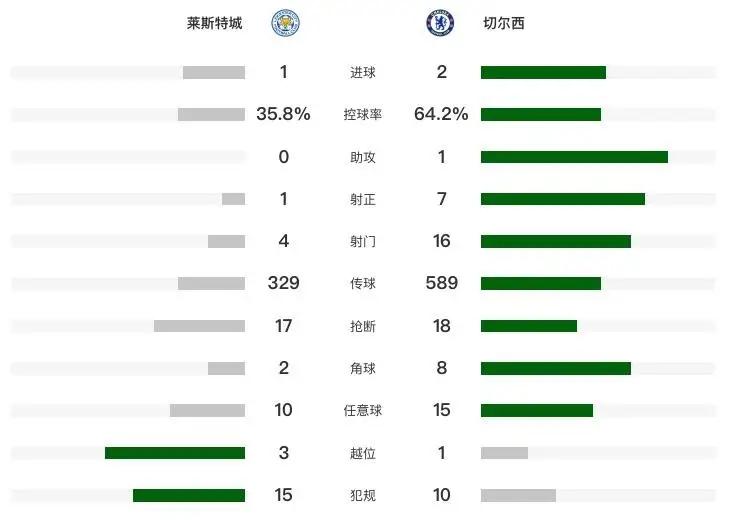The width and height of the screenshot is (753, 520).
Task: Click Leicester's grey 抢断 bar
Action: pyautogui.click(x=199, y=326)
